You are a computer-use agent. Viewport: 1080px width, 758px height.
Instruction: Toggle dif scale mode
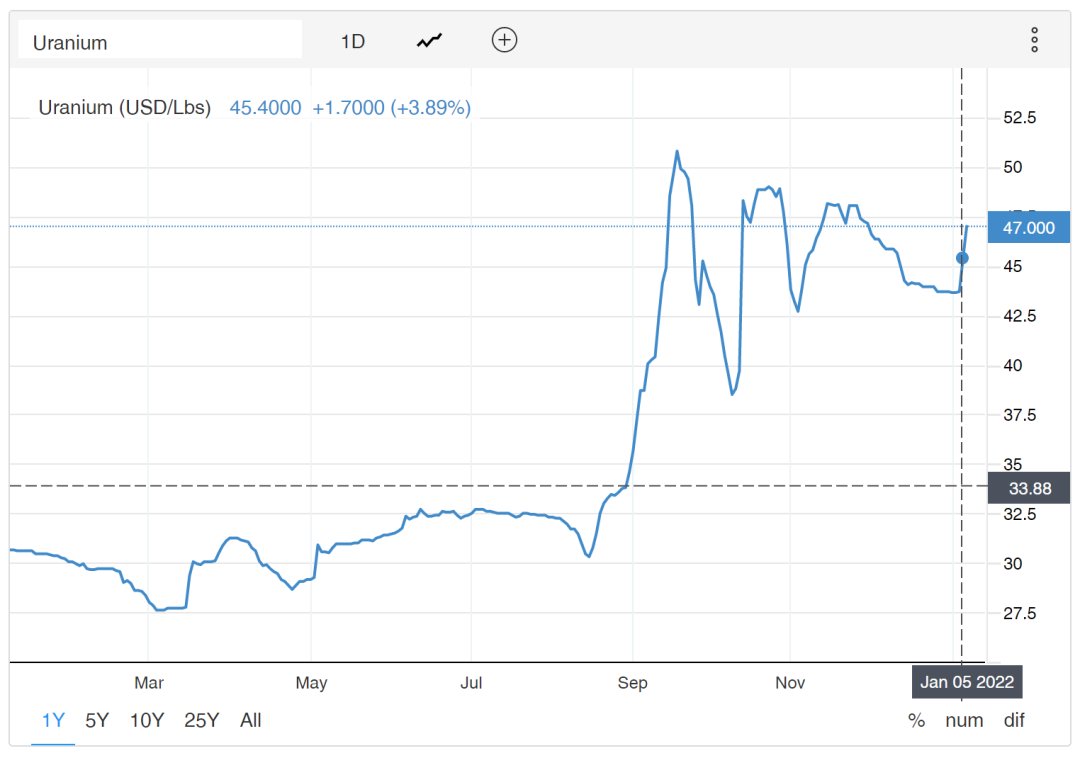coord(1014,721)
